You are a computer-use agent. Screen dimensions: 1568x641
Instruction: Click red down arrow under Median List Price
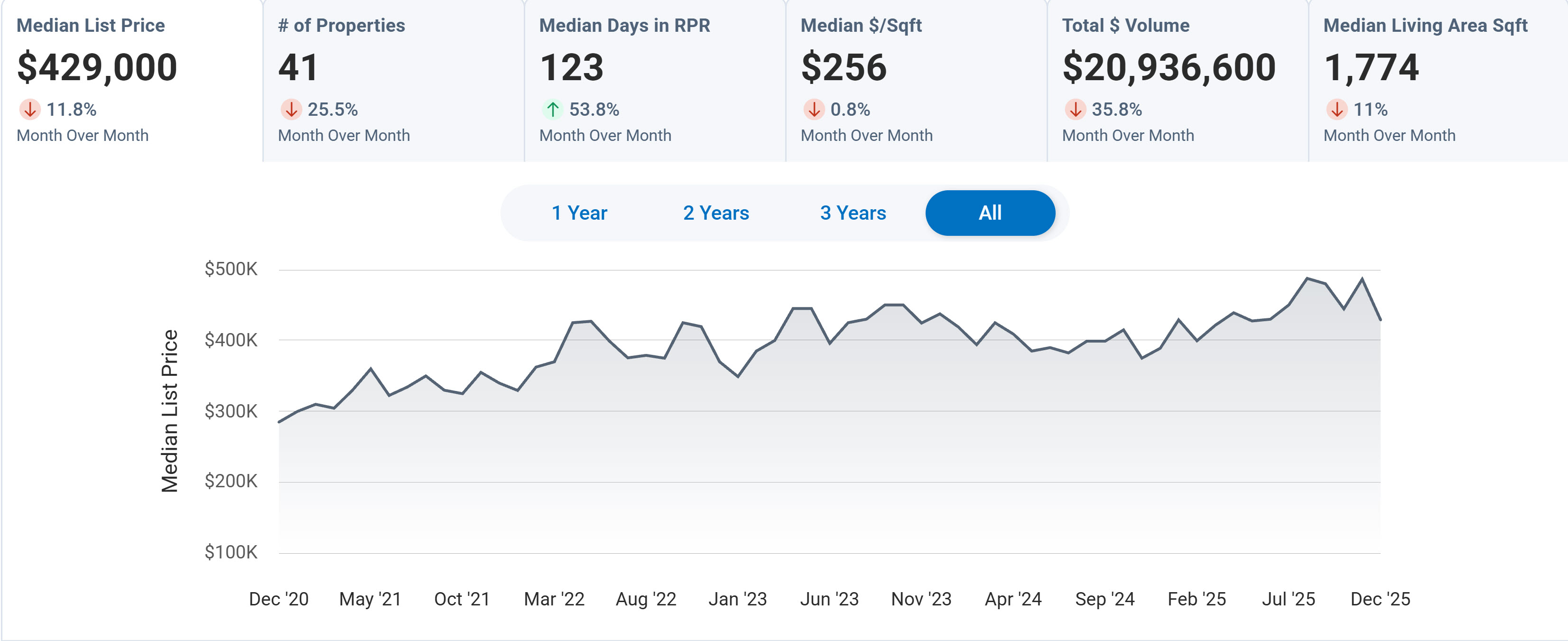[x=29, y=110]
